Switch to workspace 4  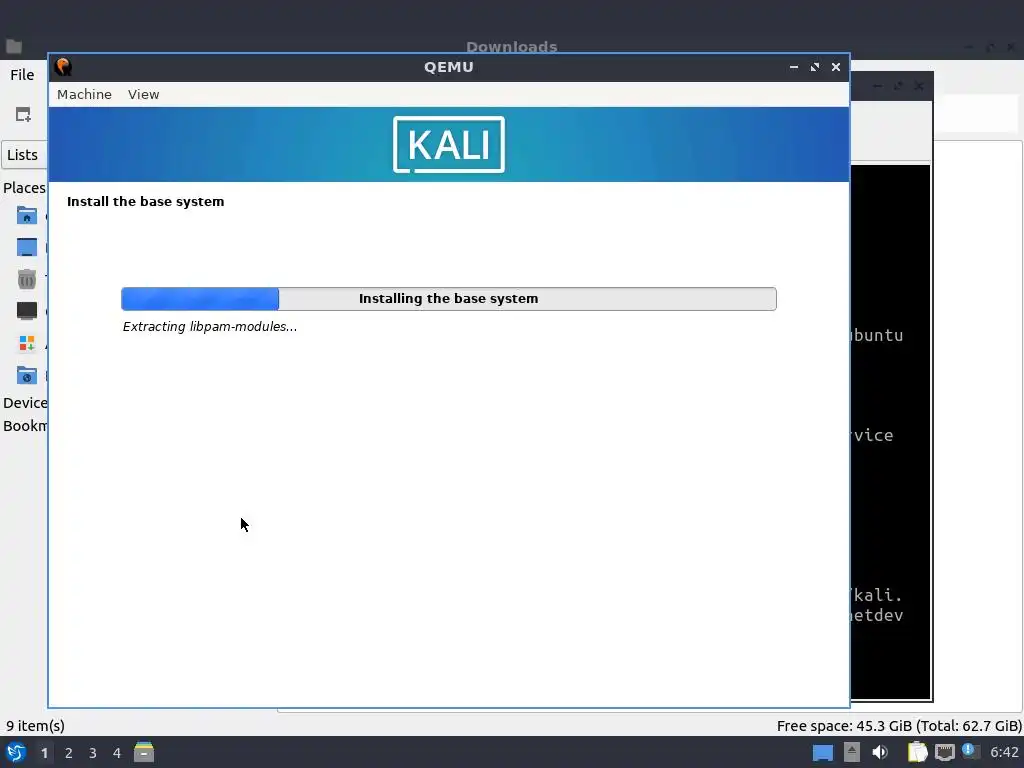117,753
